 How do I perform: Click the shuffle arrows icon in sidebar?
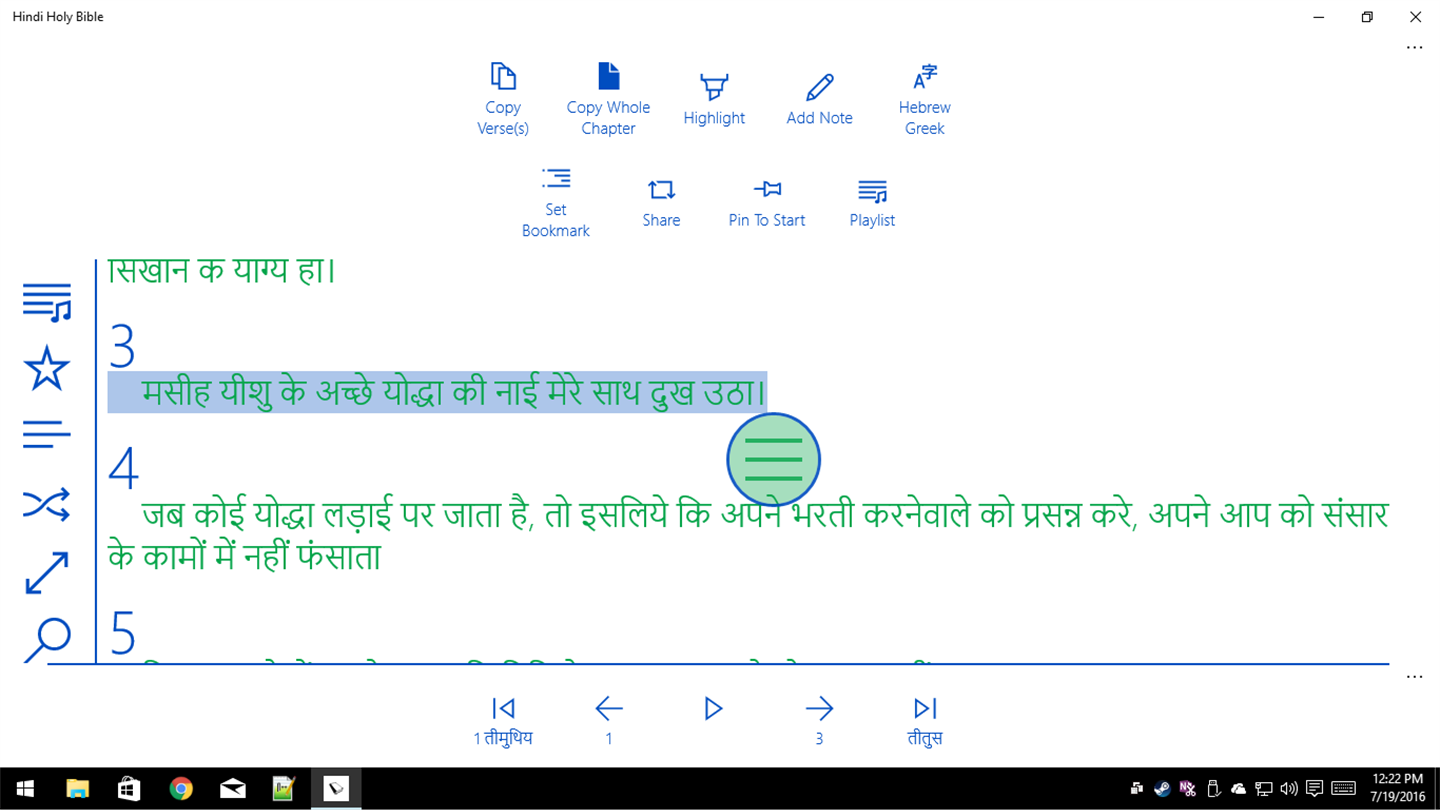(47, 505)
